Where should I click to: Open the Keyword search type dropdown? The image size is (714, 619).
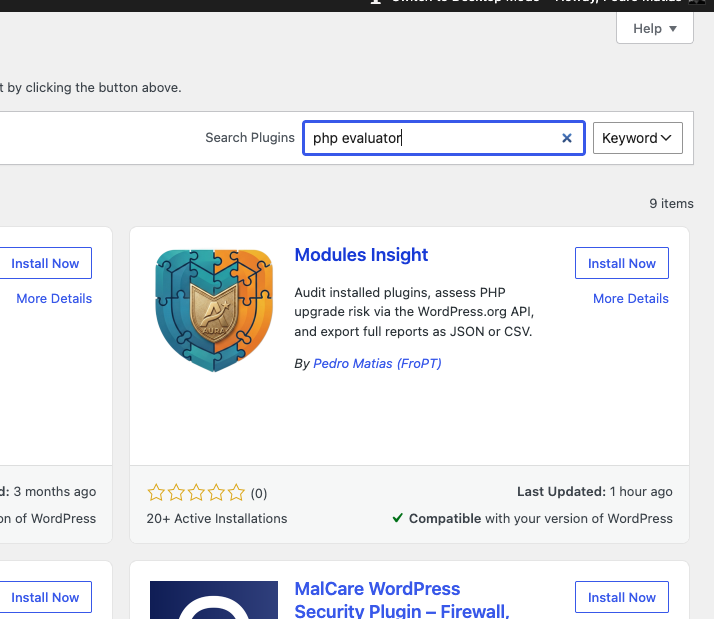point(638,138)
